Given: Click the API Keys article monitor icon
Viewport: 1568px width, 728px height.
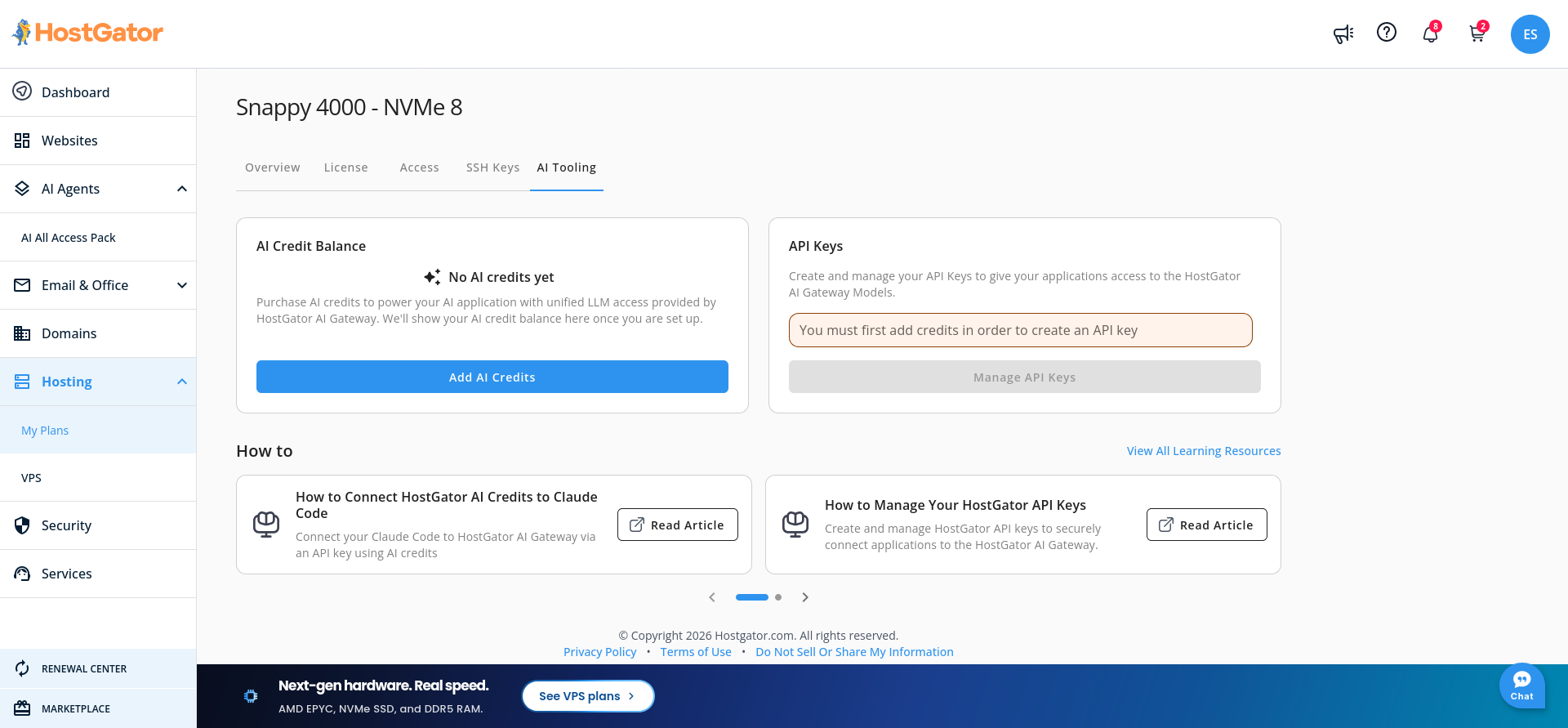Looking at the screenshot, I should (x=795, y=525).
